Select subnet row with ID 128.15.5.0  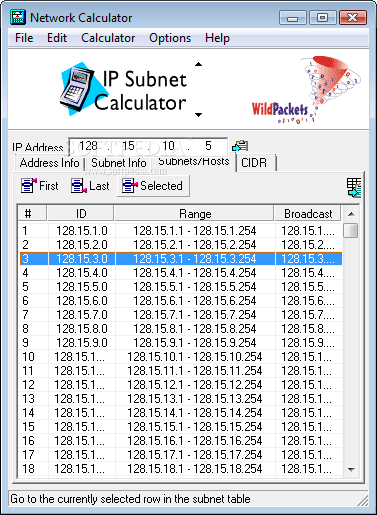pyautogui.click(x=181, y=287)
